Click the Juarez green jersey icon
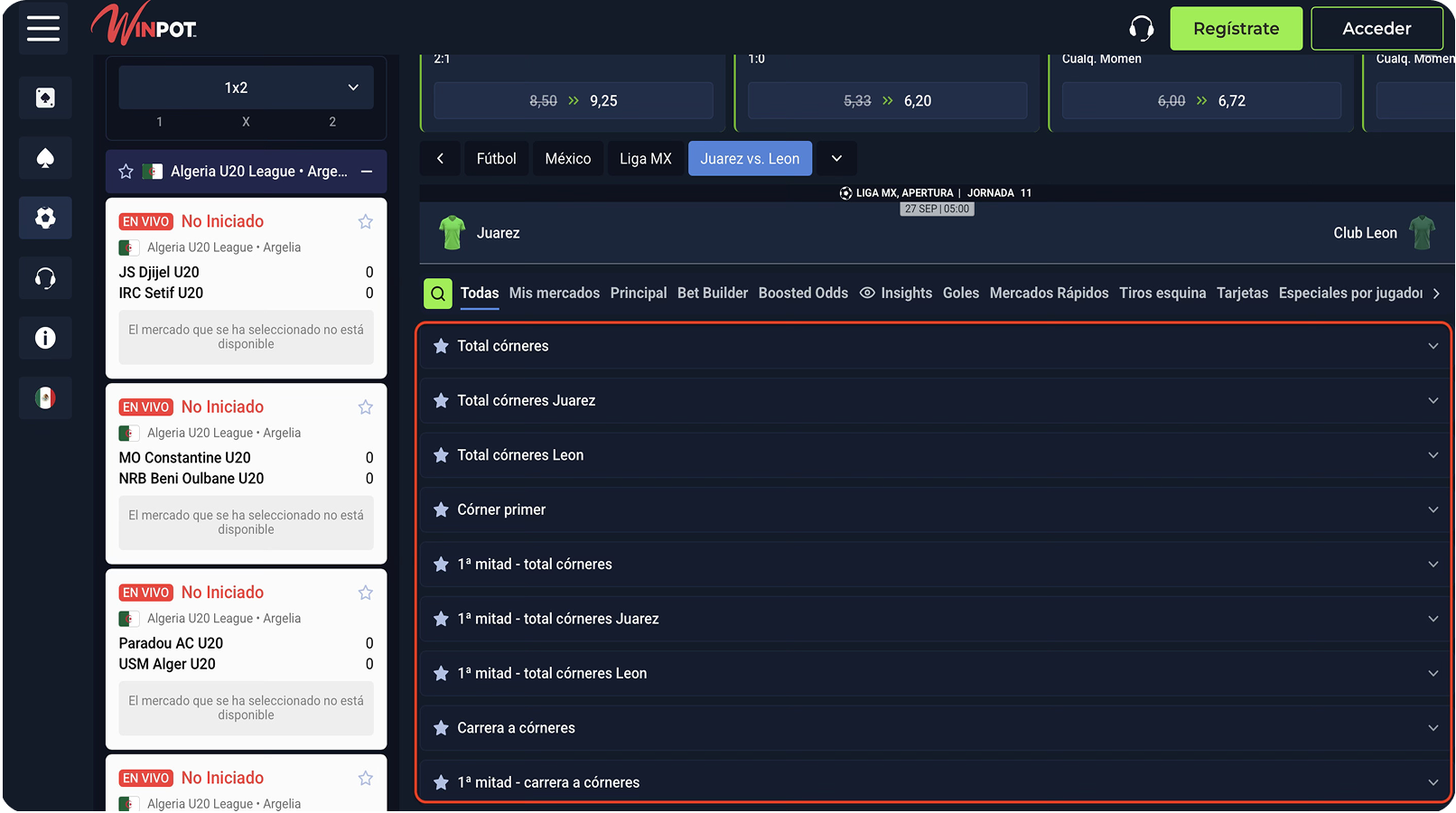1456x813 pixels. (x=452, y=233)
